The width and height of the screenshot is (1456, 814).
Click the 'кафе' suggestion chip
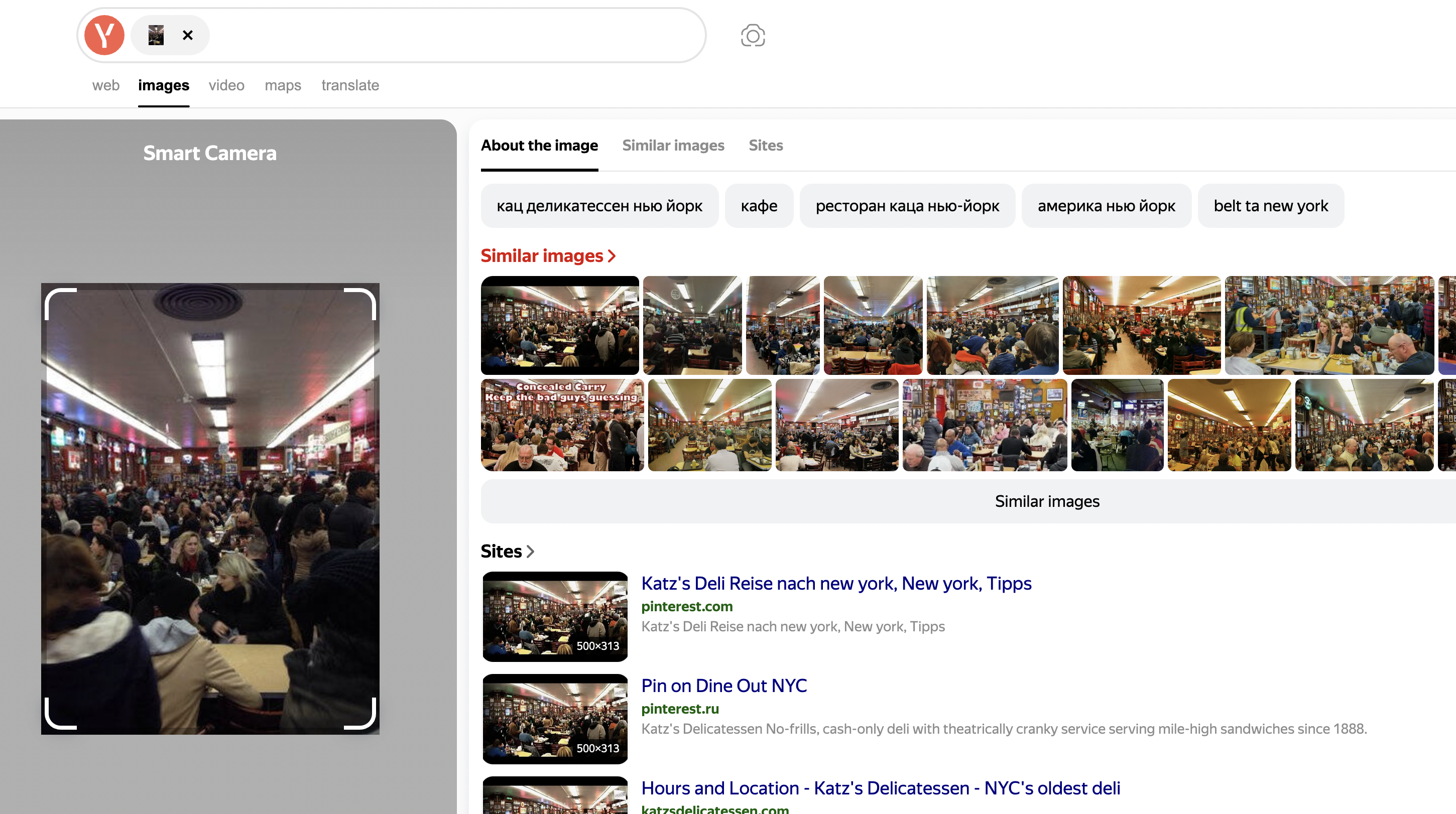pos(759,206)
